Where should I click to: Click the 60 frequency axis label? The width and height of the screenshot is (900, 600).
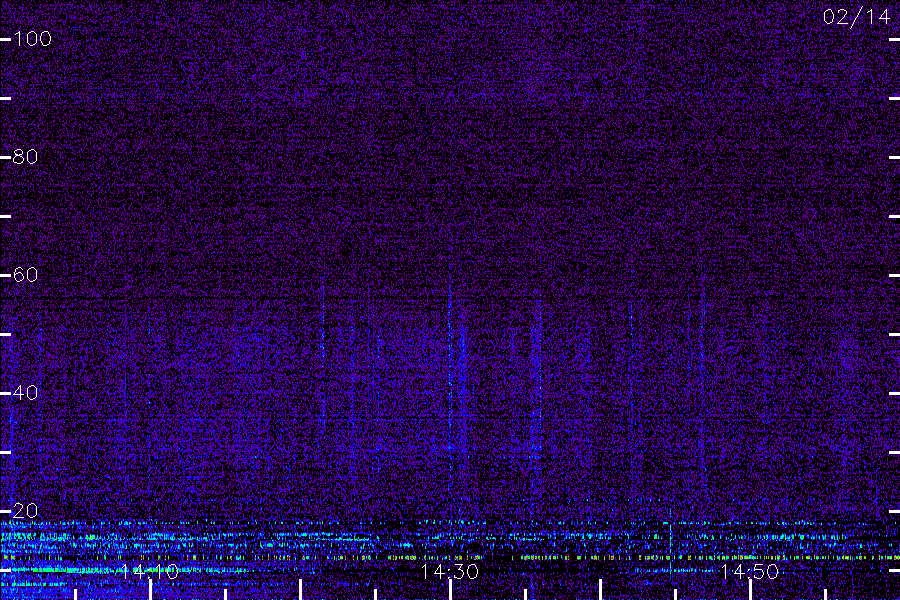(25, 275)
